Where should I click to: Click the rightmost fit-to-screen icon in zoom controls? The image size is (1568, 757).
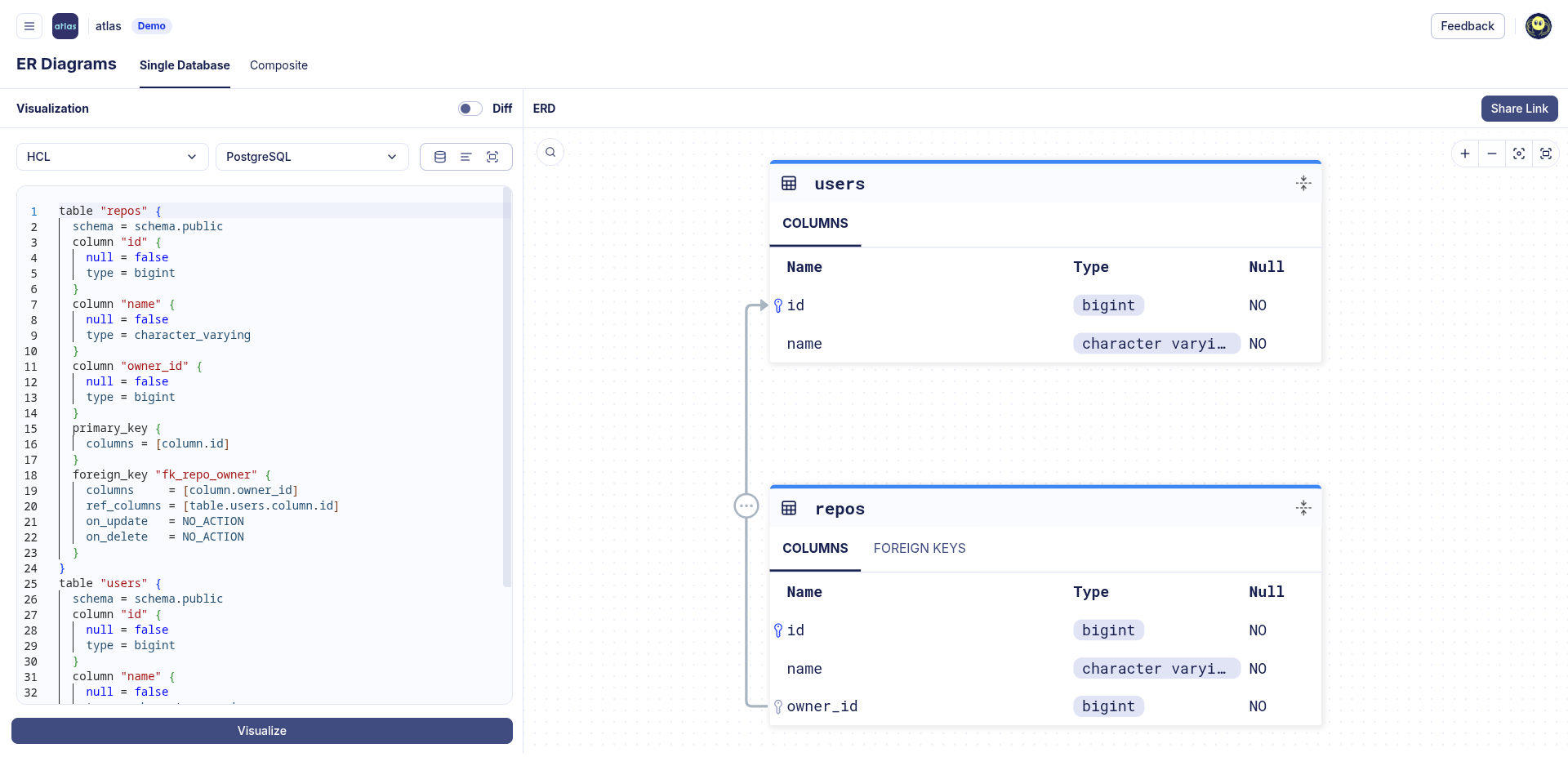coord(1546,154)
